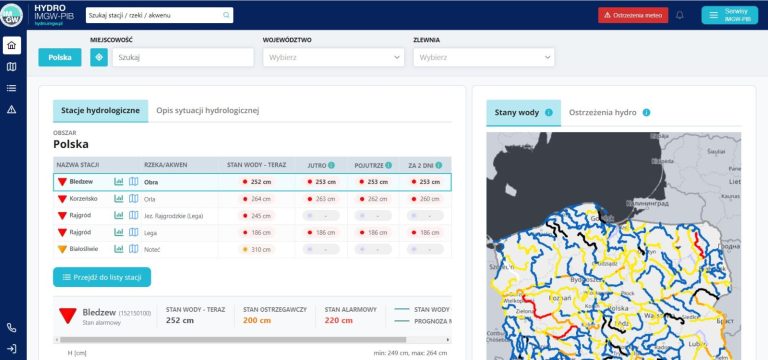The image size is (768, 360).
Task: Click Ostrzeżenia meteo red button
Action: pyautogui.click(x=633, y=15)
